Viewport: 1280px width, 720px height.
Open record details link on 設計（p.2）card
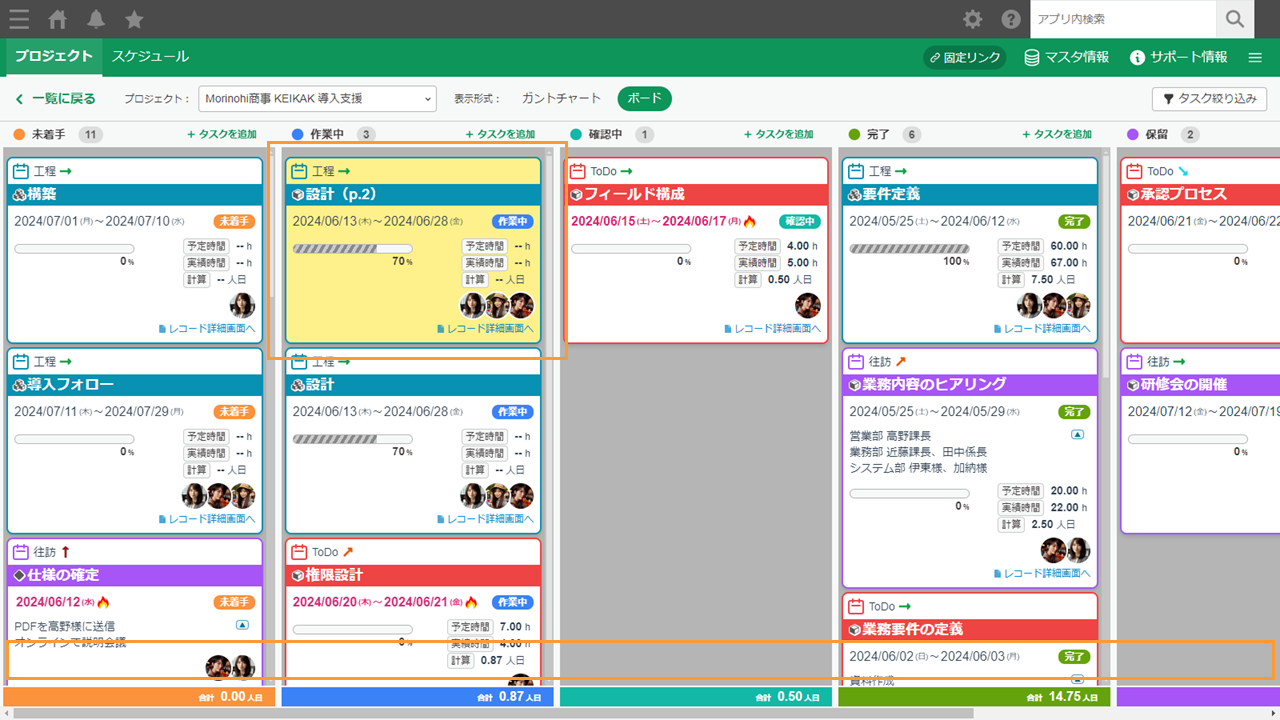coord(485,328)
